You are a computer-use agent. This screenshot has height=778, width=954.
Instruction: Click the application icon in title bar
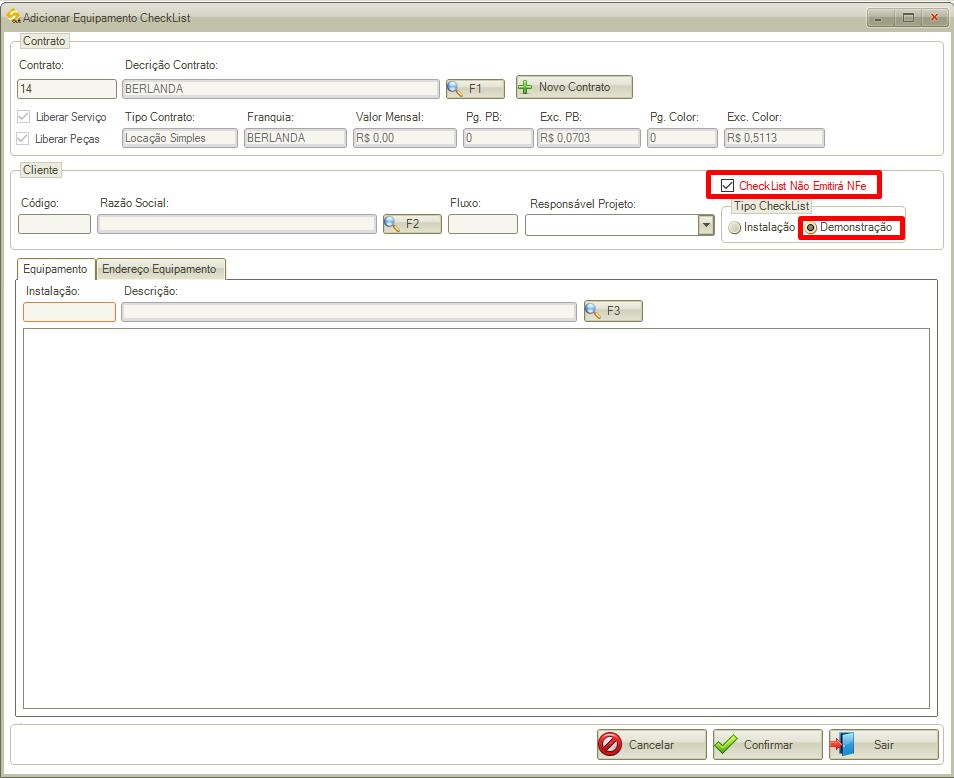pos(13,16)
